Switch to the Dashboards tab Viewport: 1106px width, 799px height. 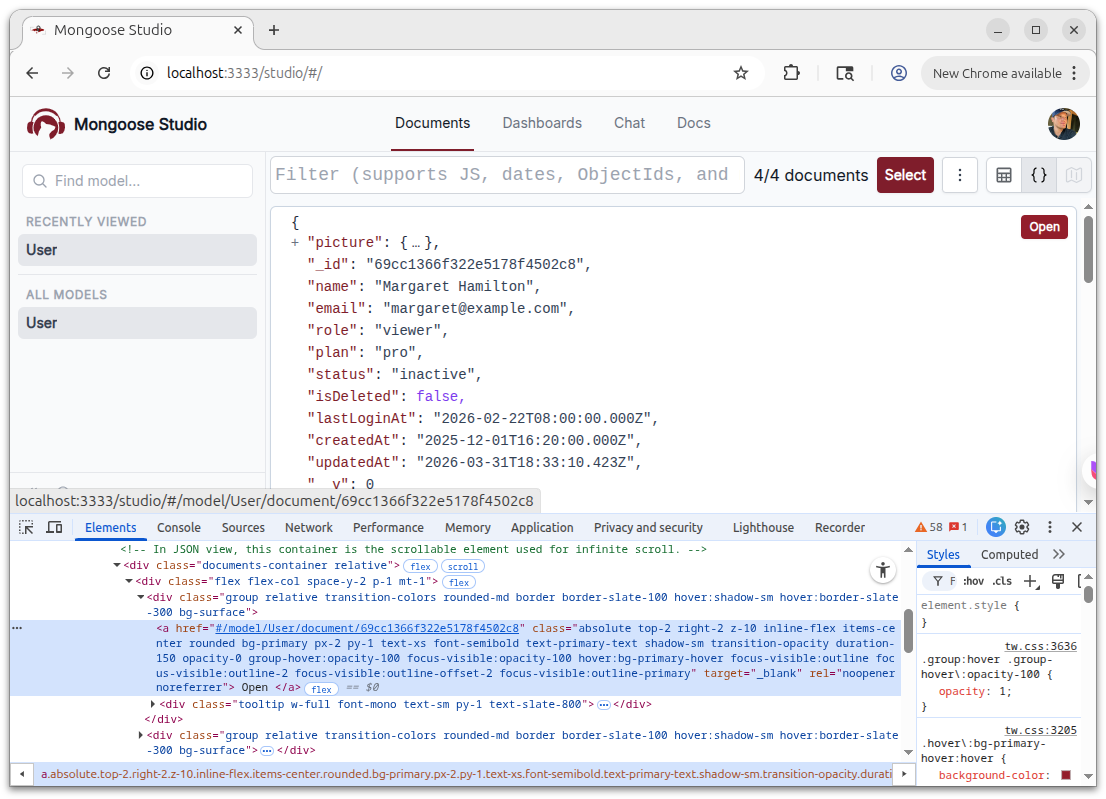[542, 123]
